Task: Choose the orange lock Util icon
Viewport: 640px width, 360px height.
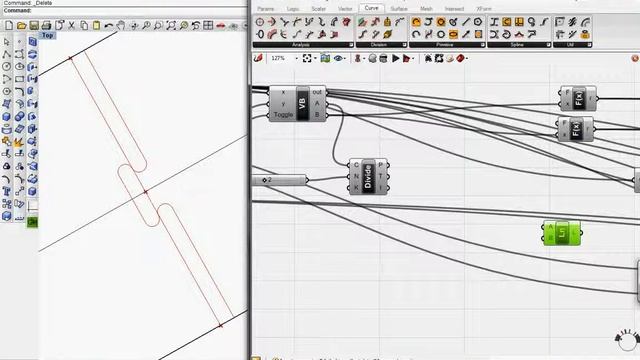Action: [x=585, y=34]
